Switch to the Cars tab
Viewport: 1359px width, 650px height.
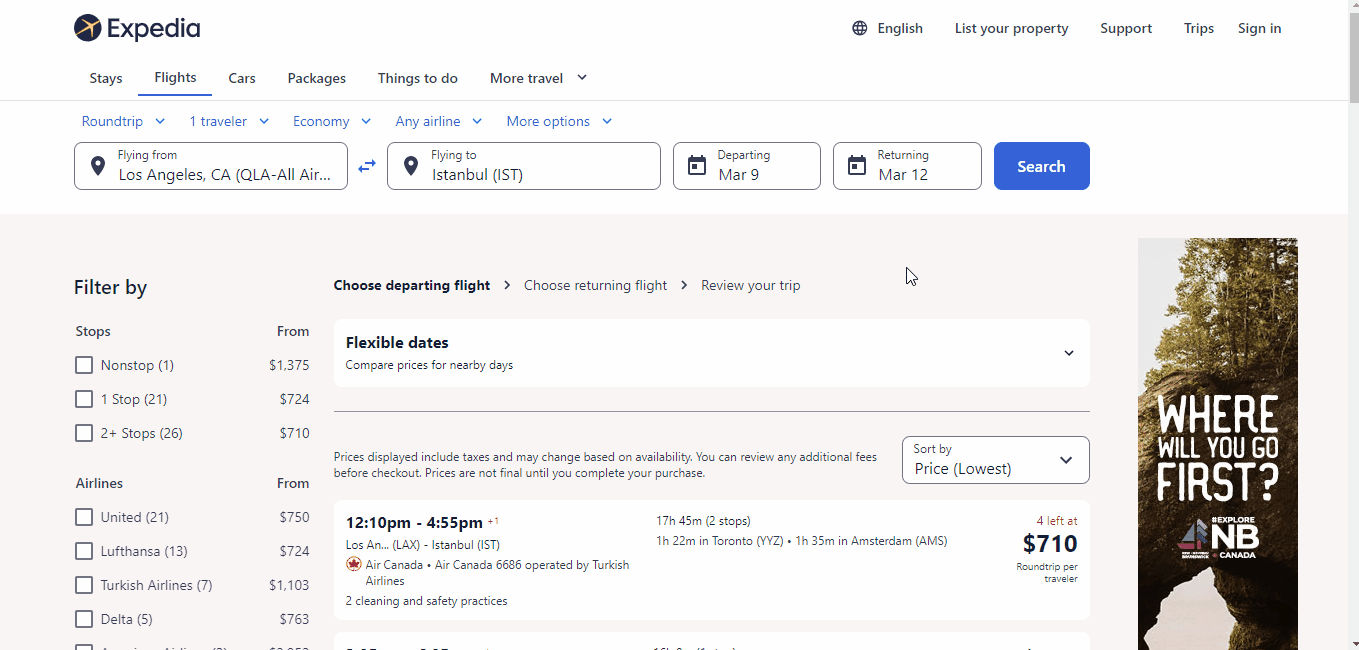pyautogui.click(x=242, y=78)
